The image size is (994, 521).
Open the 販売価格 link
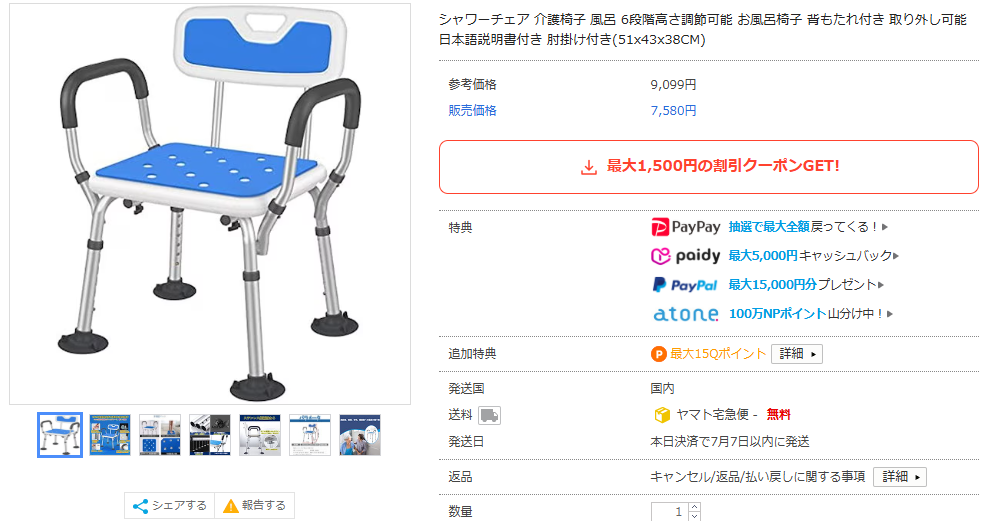(x=472, y=111)
